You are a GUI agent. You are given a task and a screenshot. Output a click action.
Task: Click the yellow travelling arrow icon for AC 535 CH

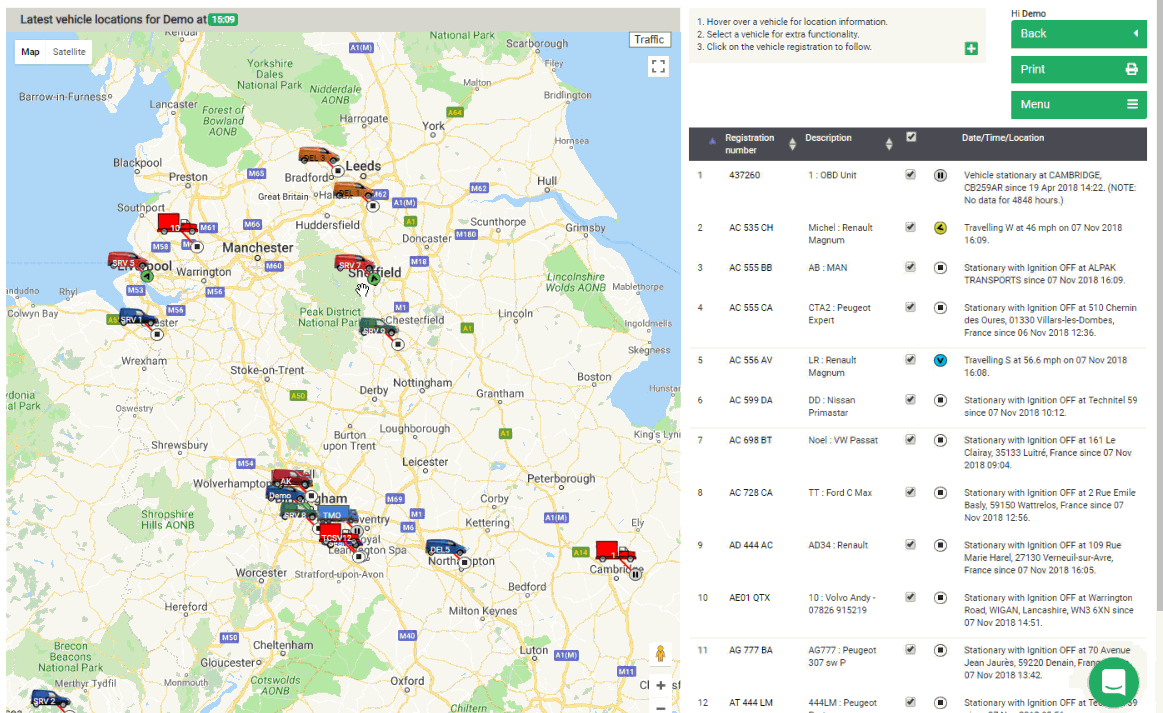[939, 227]
